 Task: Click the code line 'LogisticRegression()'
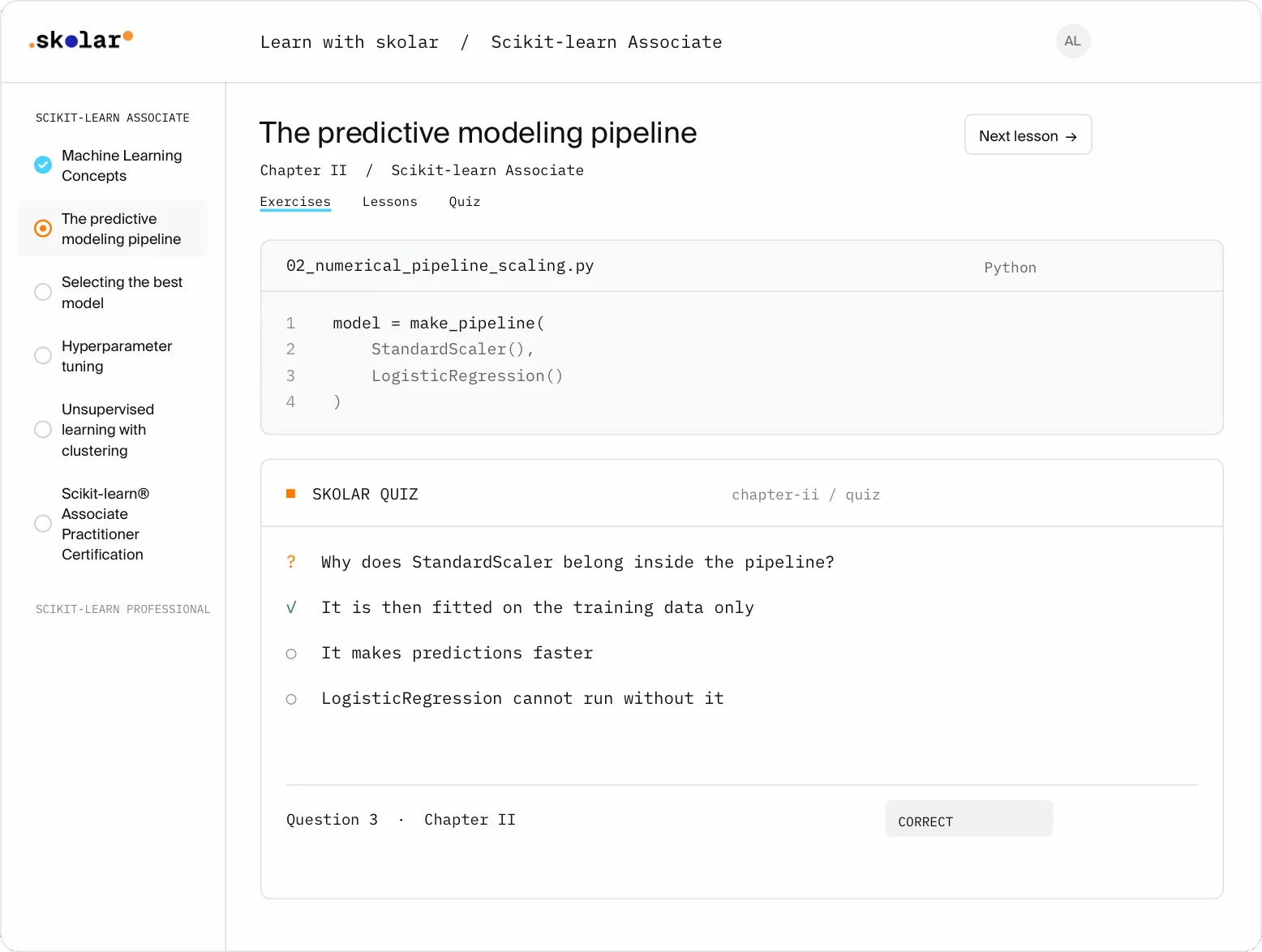(x=467, y=375)
